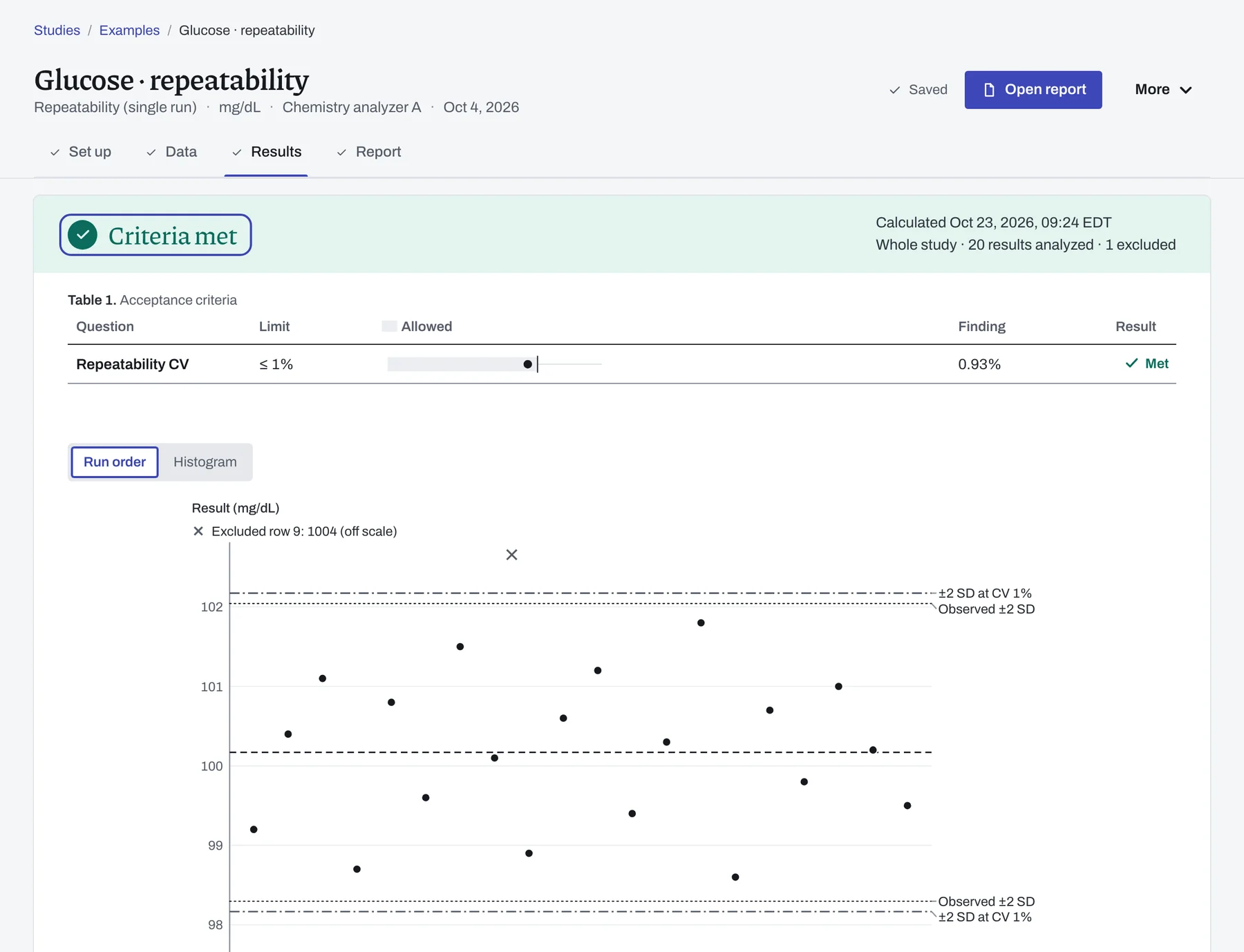
Task: Click the checkmark icon beside Report tab
Action: coord(341,152)
